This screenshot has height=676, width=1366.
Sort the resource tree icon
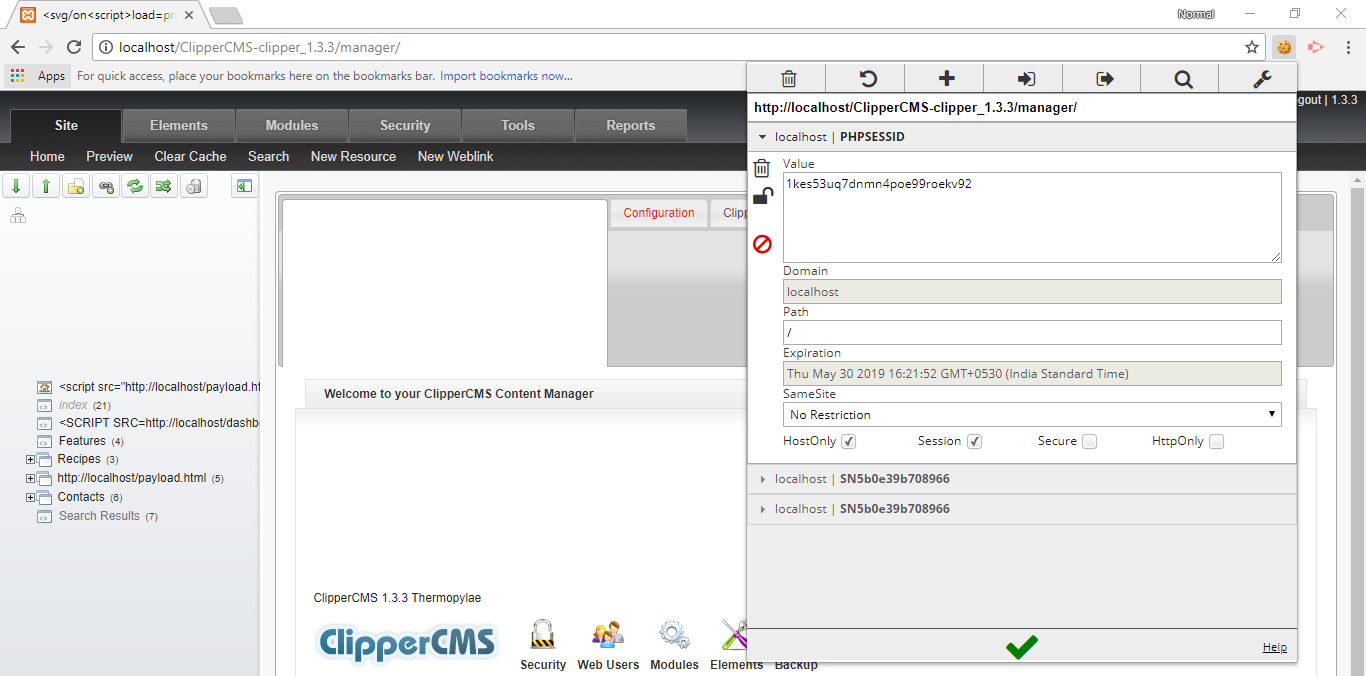(x=163, y=186)
